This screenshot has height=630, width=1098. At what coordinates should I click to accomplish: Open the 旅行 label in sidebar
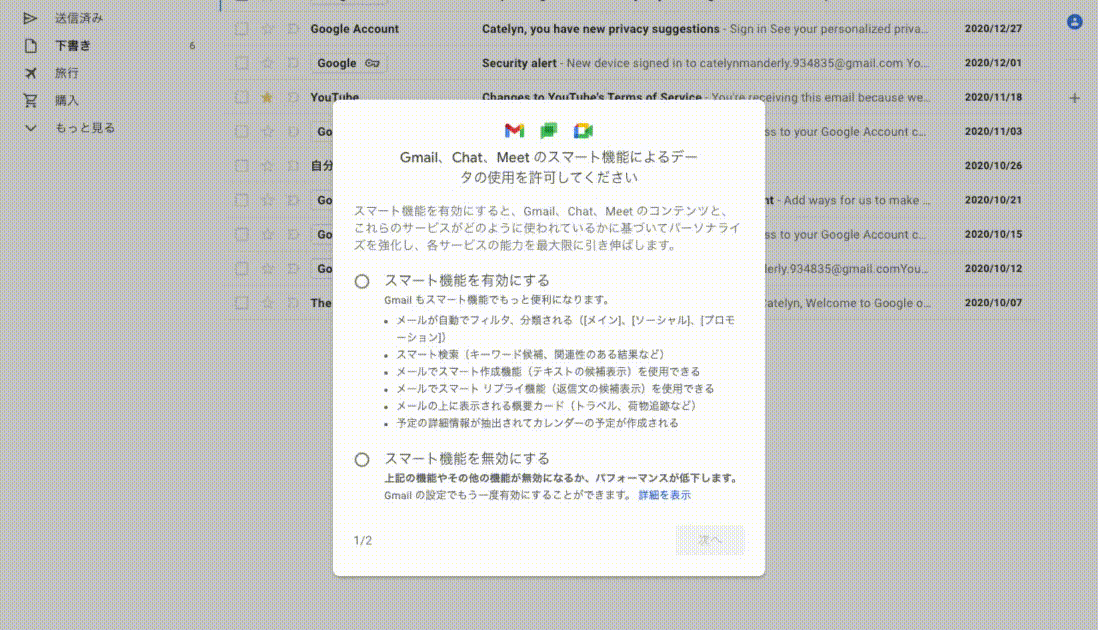coord(67,73)
